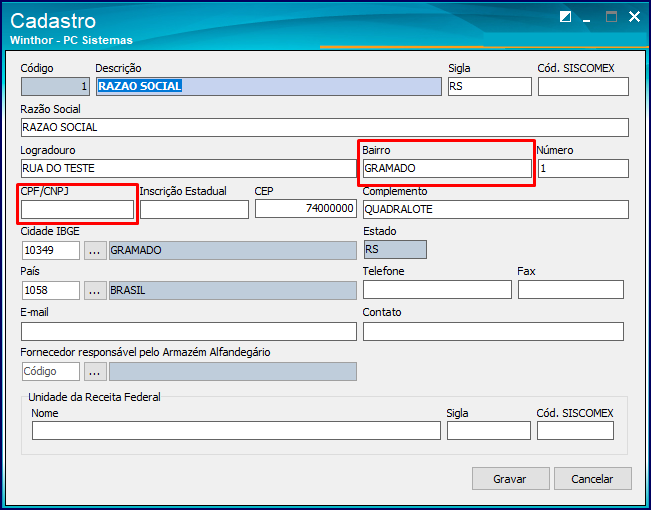Click the greyed country name BRASIL field
The image size is (651, 510).
[x=232, y=290]
